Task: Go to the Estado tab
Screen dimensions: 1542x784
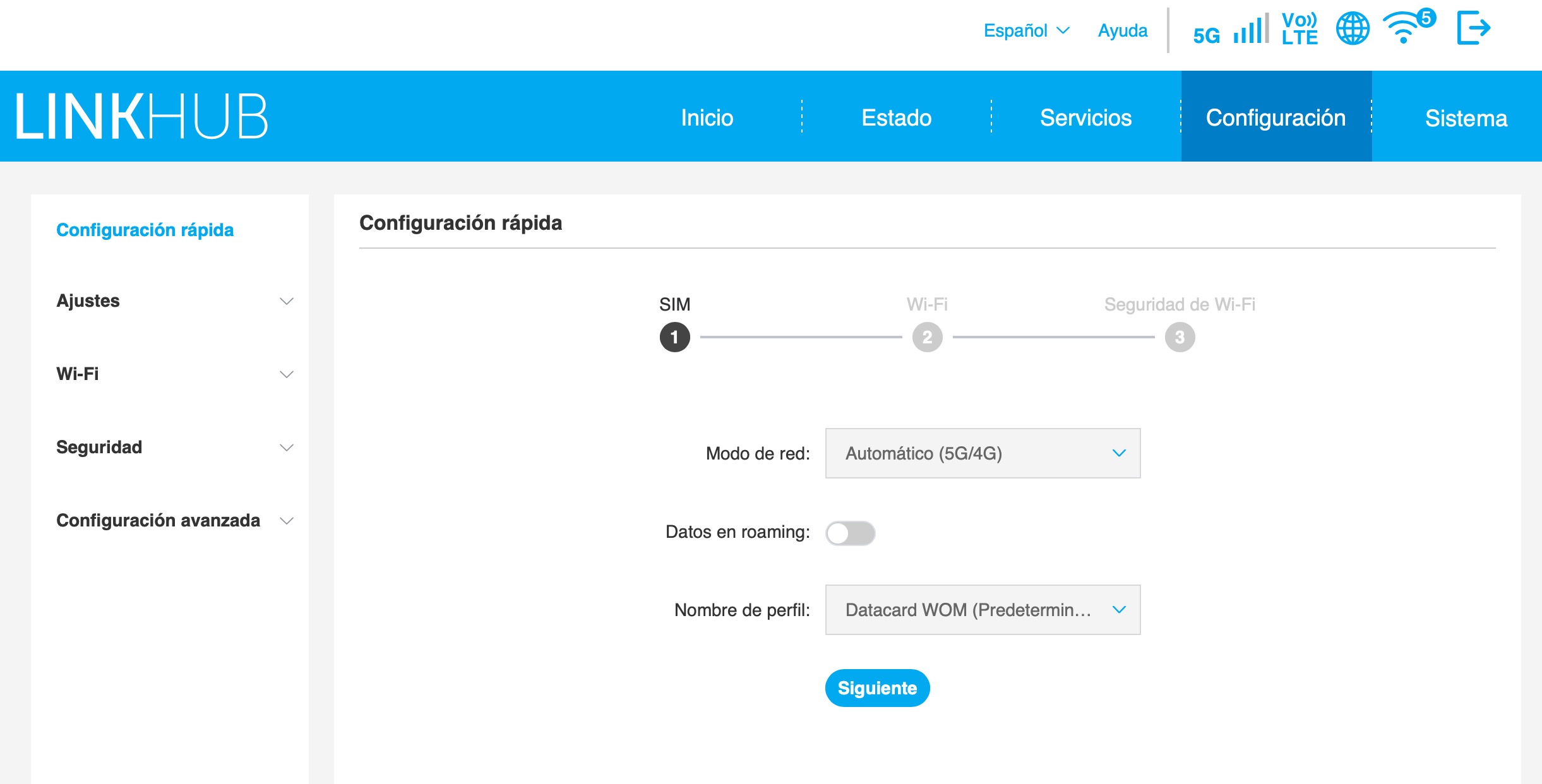Action: 896,117
